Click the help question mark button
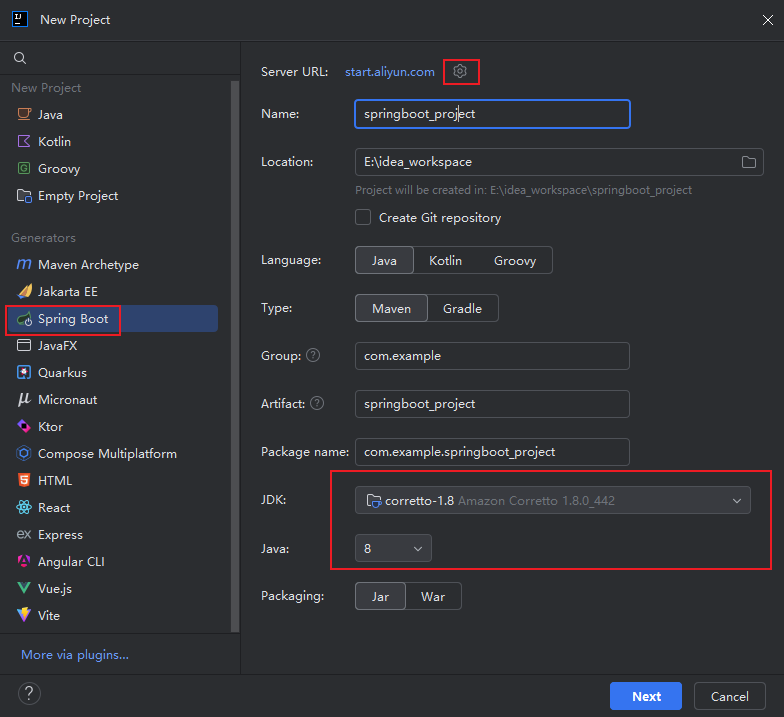Viewport: 784px width, 717px height. pyautogui.click(x=29, y=694)
